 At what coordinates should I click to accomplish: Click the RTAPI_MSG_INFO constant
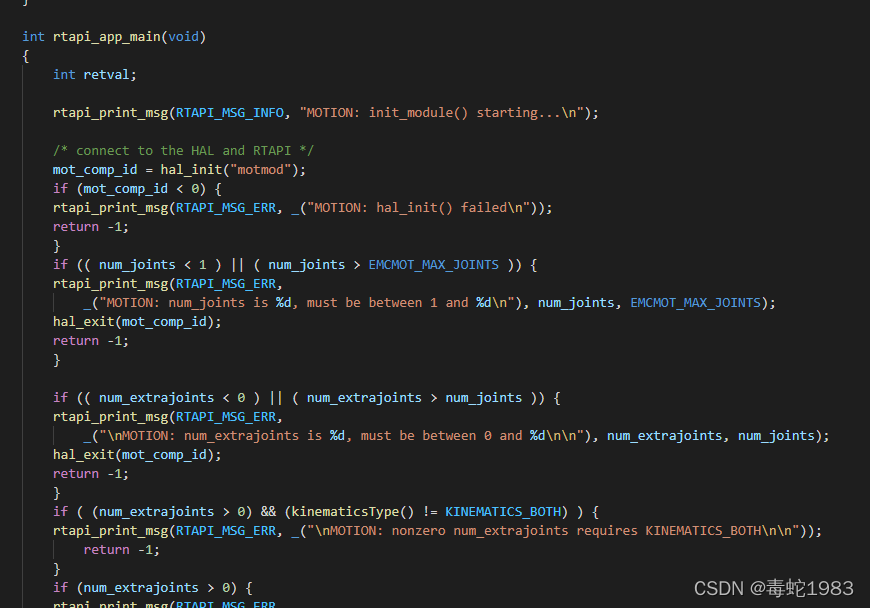[230, 113]
